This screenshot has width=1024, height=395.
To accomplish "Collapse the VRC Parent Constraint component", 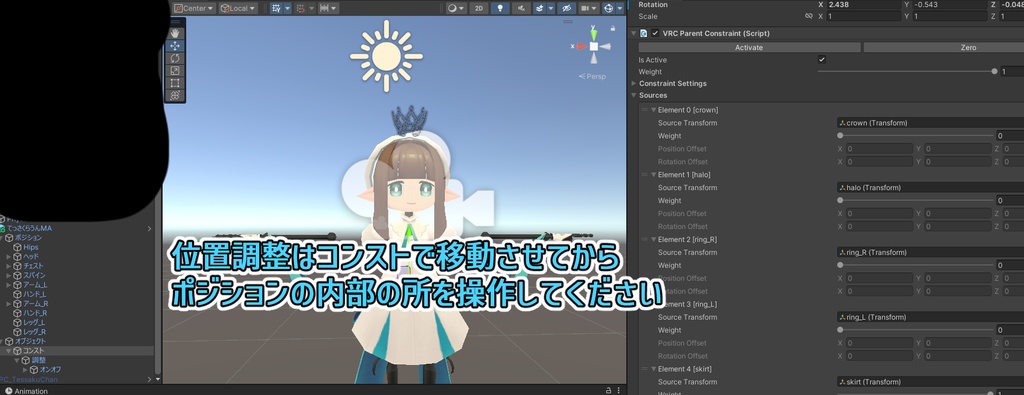I will pyautogui.click(x=633, y=33).
